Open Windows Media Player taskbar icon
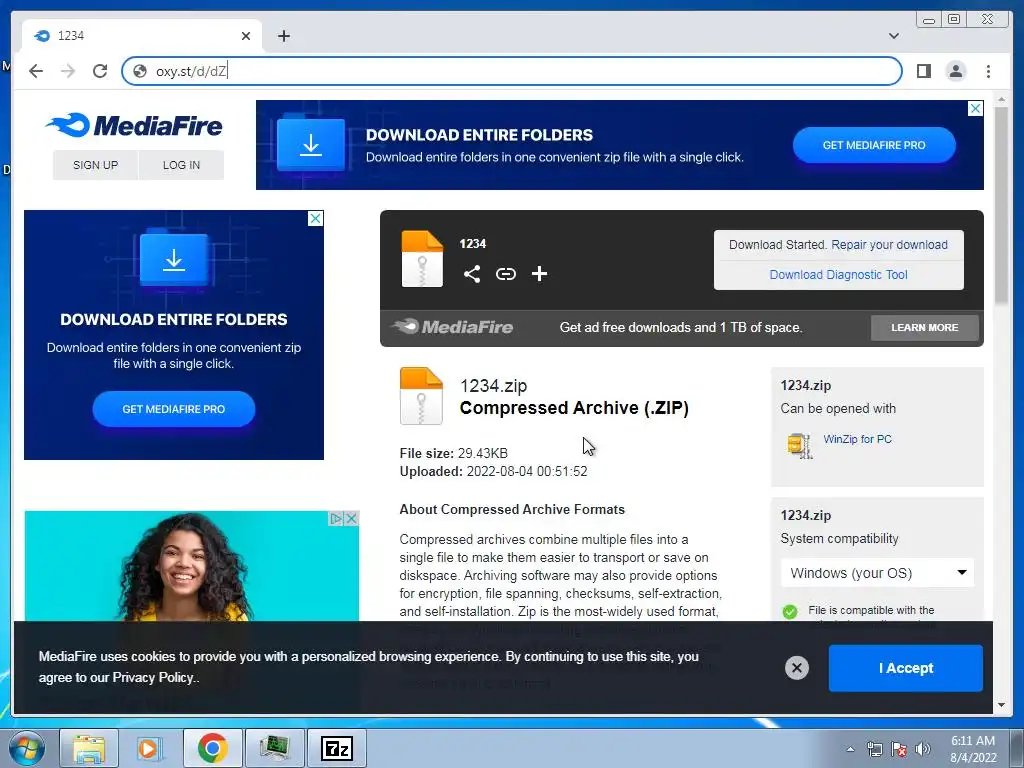This screenshot has height=768, width=1024. pos(150,748)
